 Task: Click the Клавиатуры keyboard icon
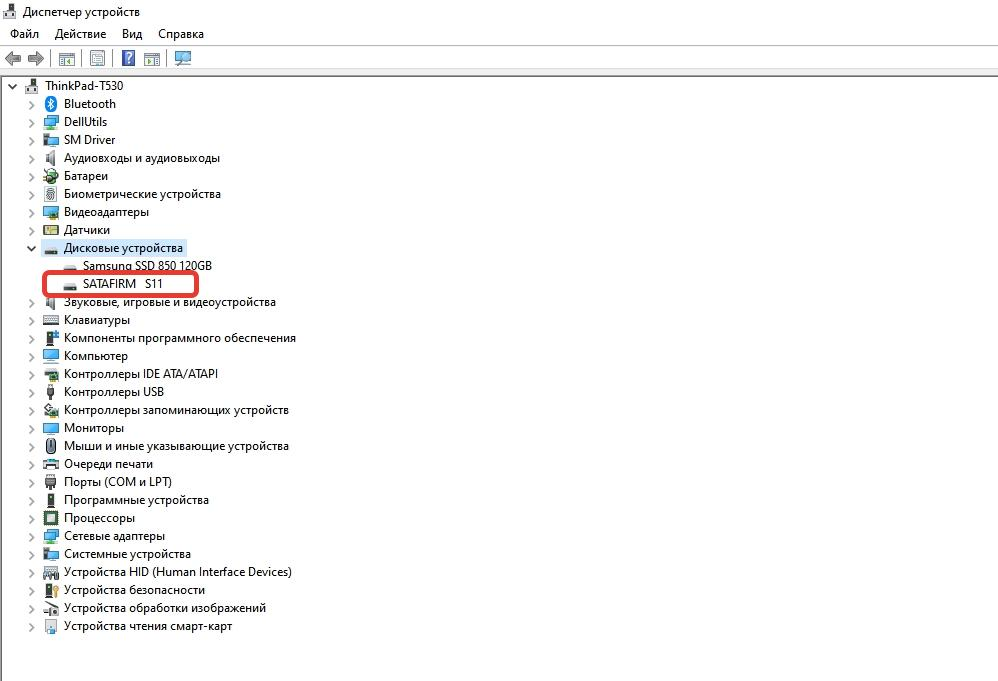[51, 320]
